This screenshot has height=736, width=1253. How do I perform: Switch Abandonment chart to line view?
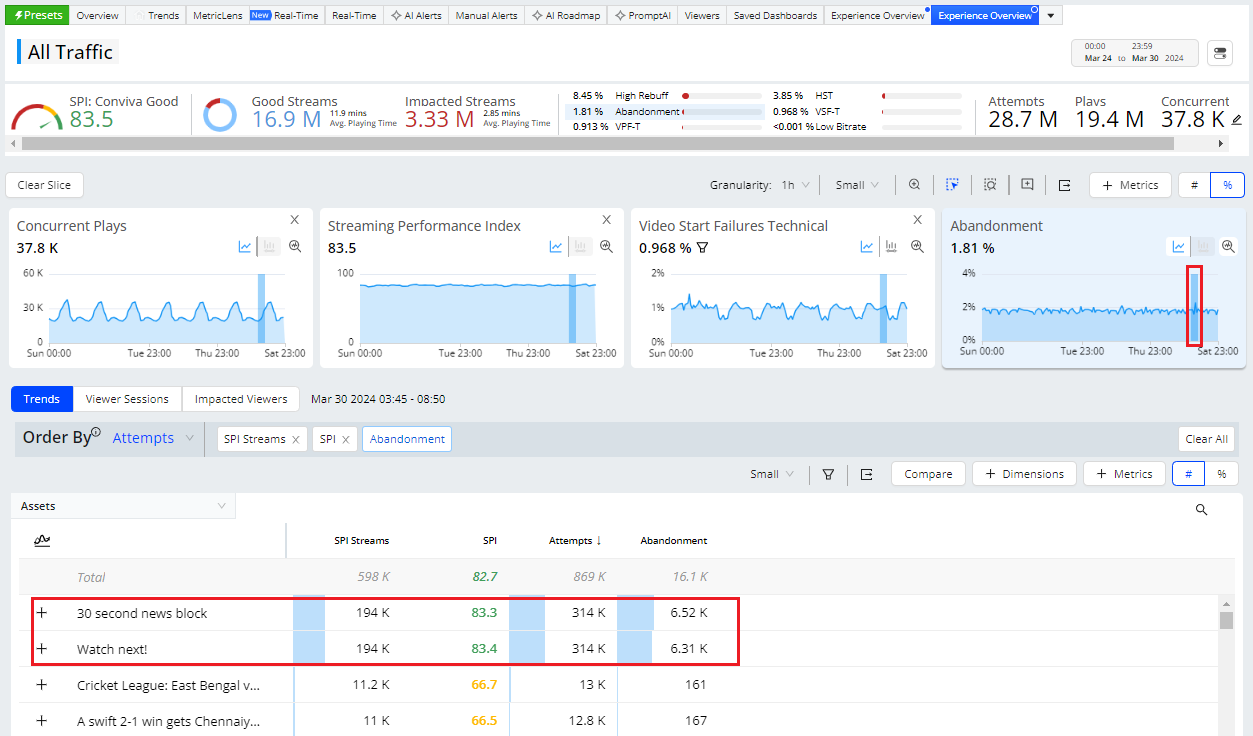pyautogui.click(x=1179, y=246)
